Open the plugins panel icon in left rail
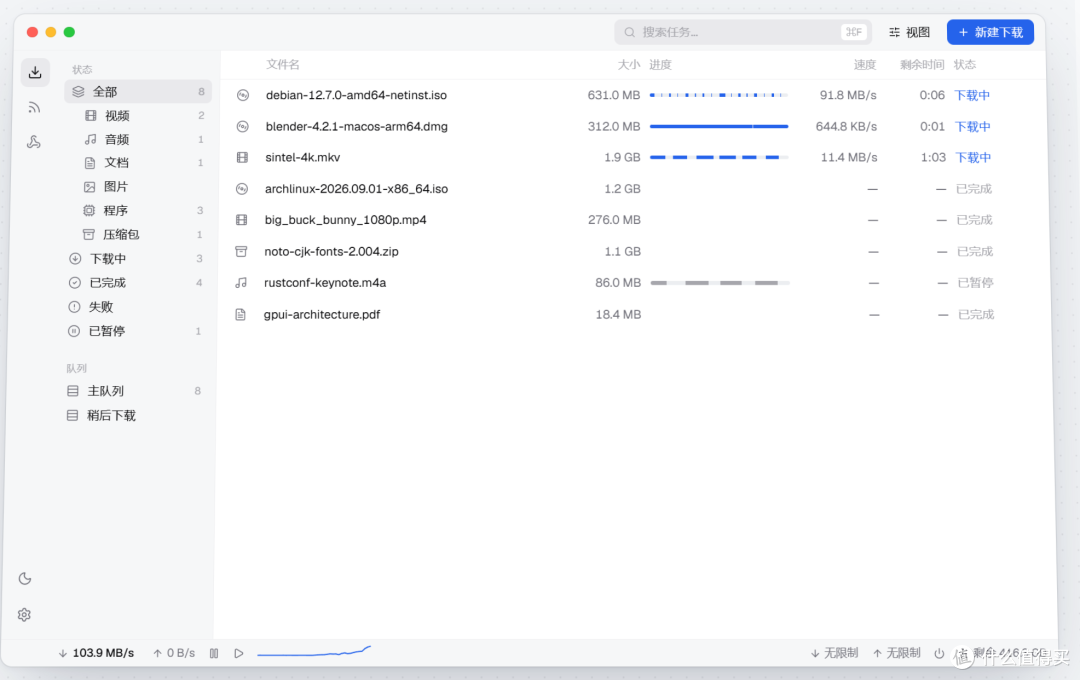The height and width of the screenshot is (680, 1080). point(34,142)
